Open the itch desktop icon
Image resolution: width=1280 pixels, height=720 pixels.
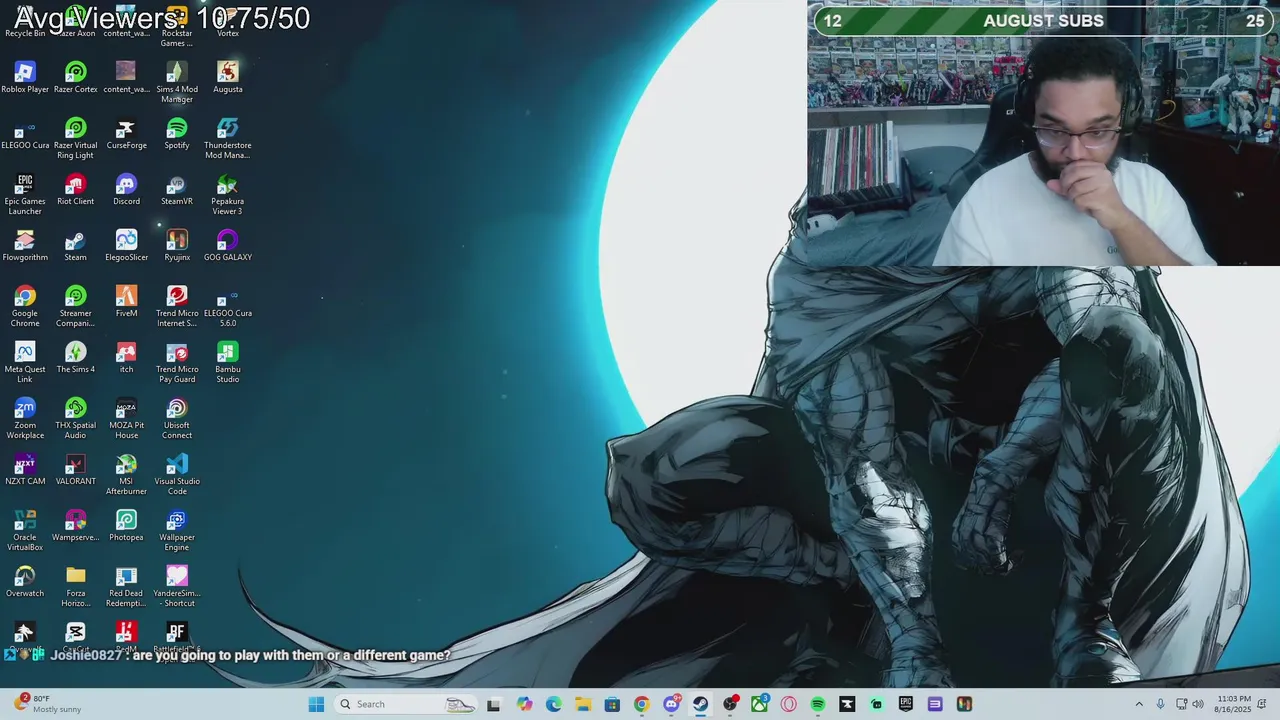(126, 358)
